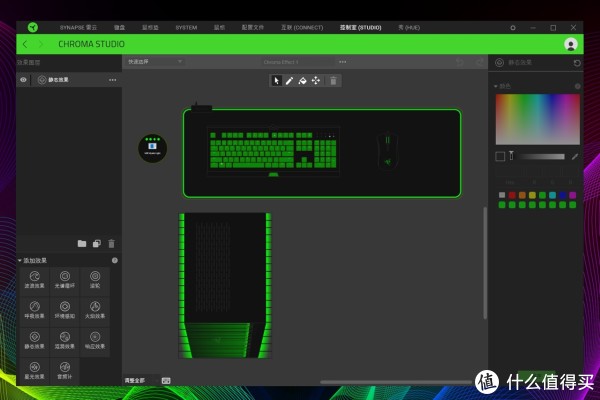Choose the yellow preset swatch
Viewport: 600px width, 400px height.
click(532, 195)
